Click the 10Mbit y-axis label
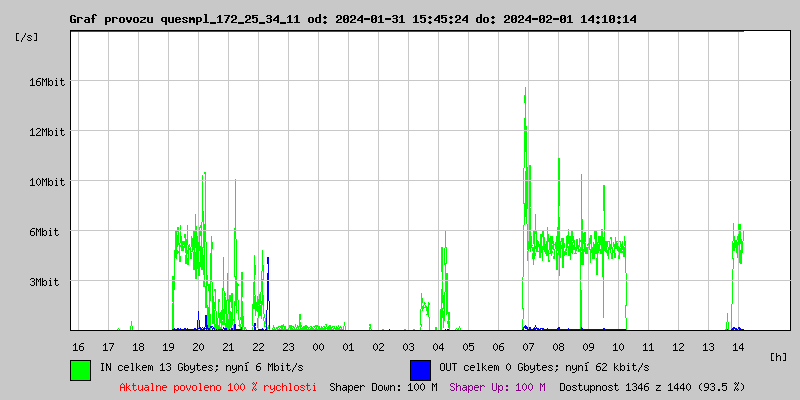 click(46, 182)
